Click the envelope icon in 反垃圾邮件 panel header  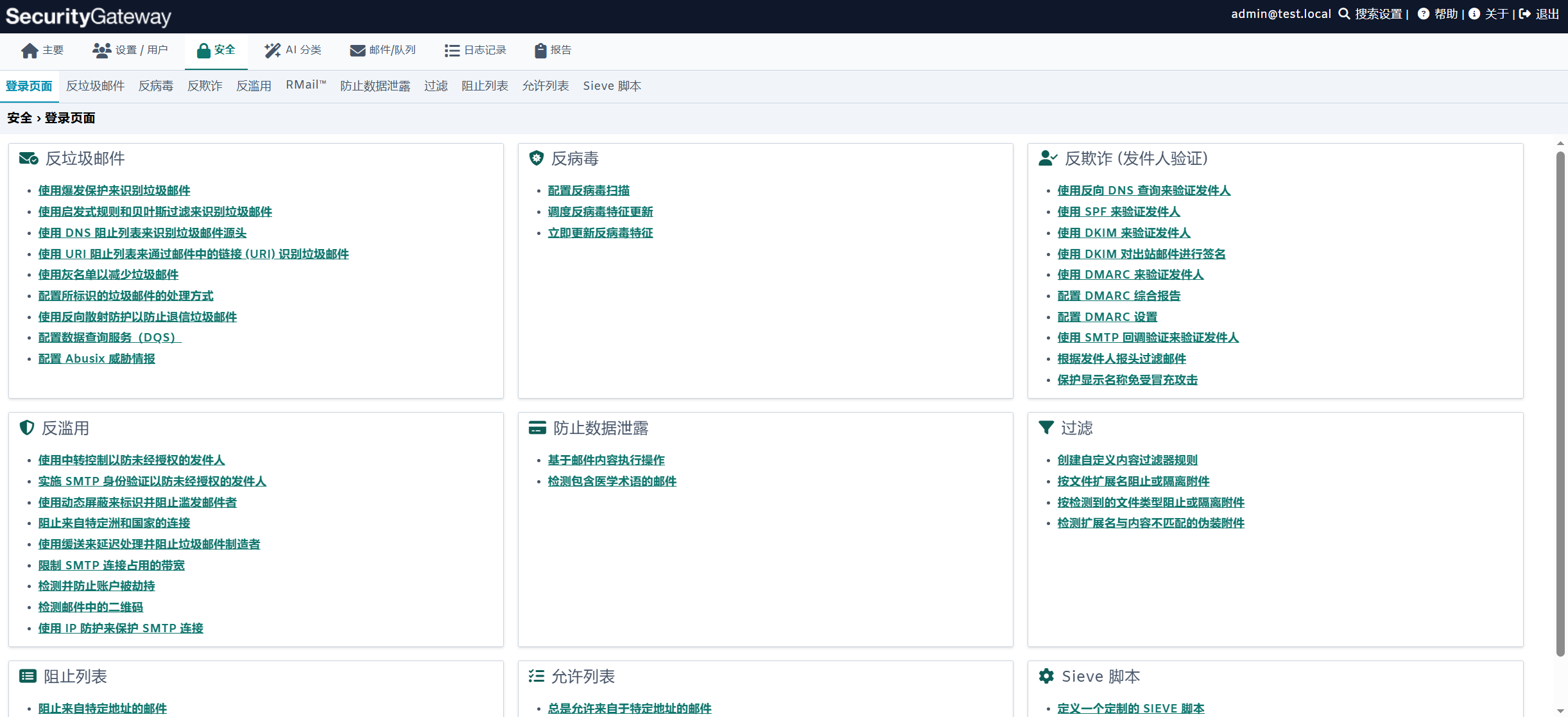pos(29,159)
